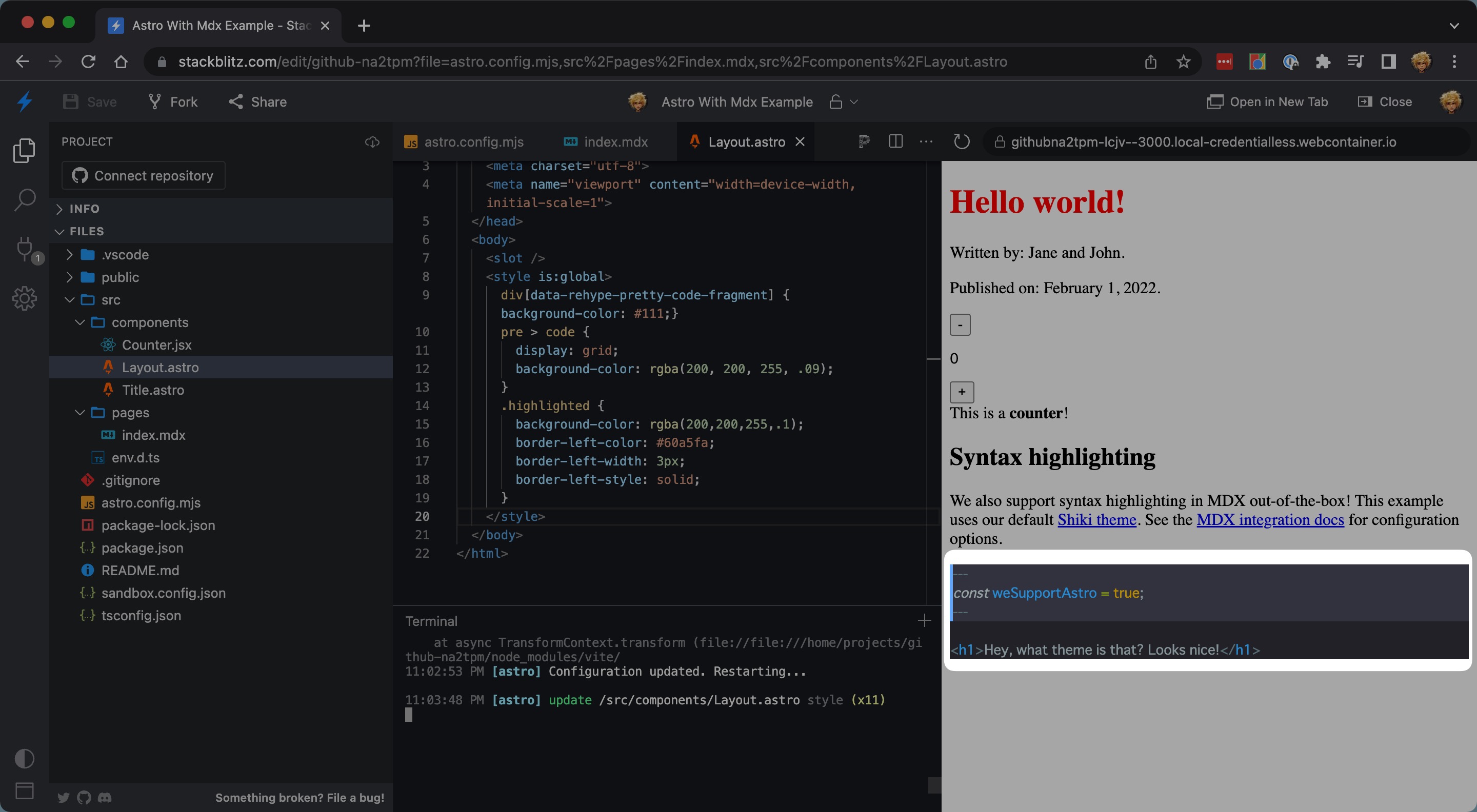Click the Prettier format icon
The height and width of the screenshot is (812, 1477).
[x=864, y=141]
